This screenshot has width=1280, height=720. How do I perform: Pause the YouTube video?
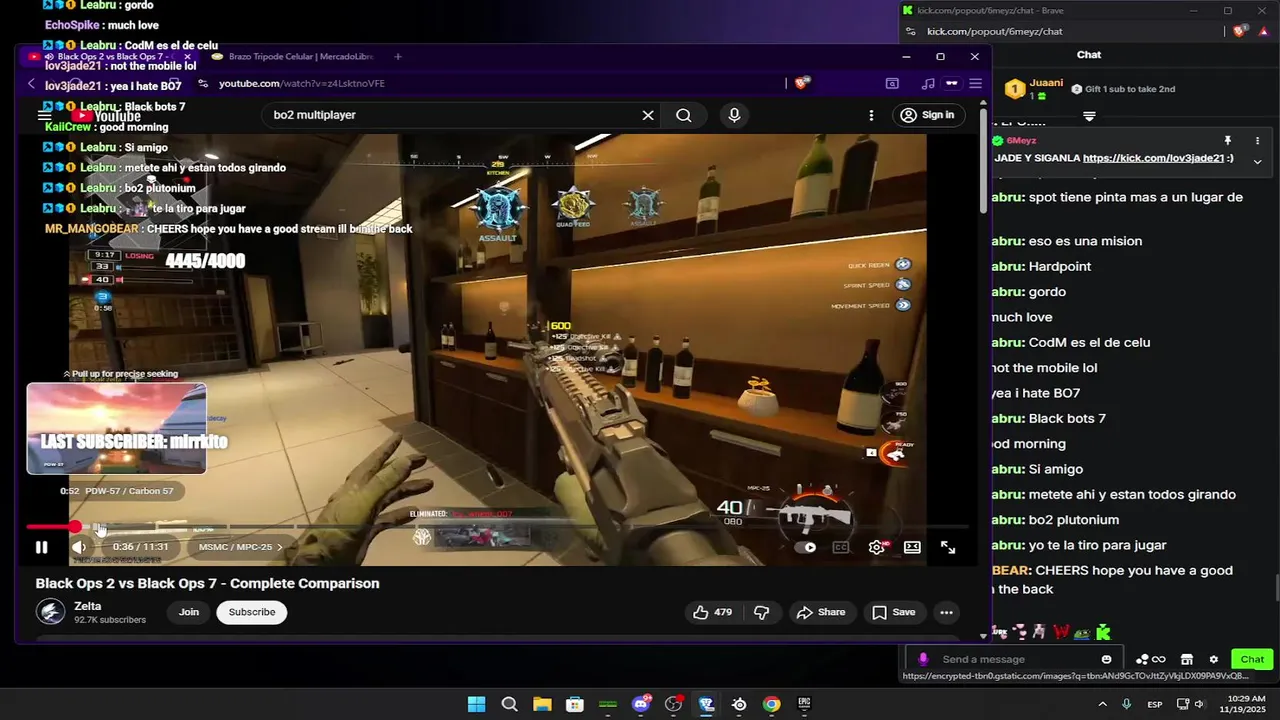pyautogui.click(x=41, y=547)
